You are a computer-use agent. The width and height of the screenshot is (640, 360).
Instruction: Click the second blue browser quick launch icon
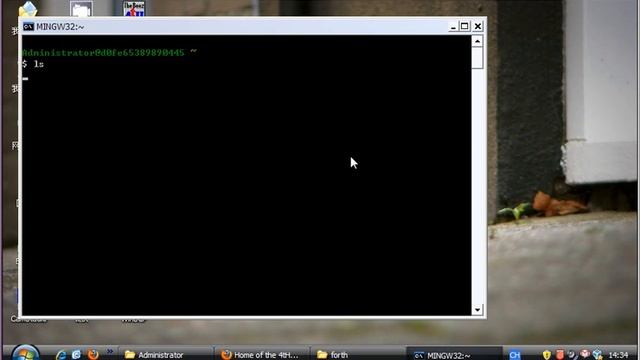(77, 355)
